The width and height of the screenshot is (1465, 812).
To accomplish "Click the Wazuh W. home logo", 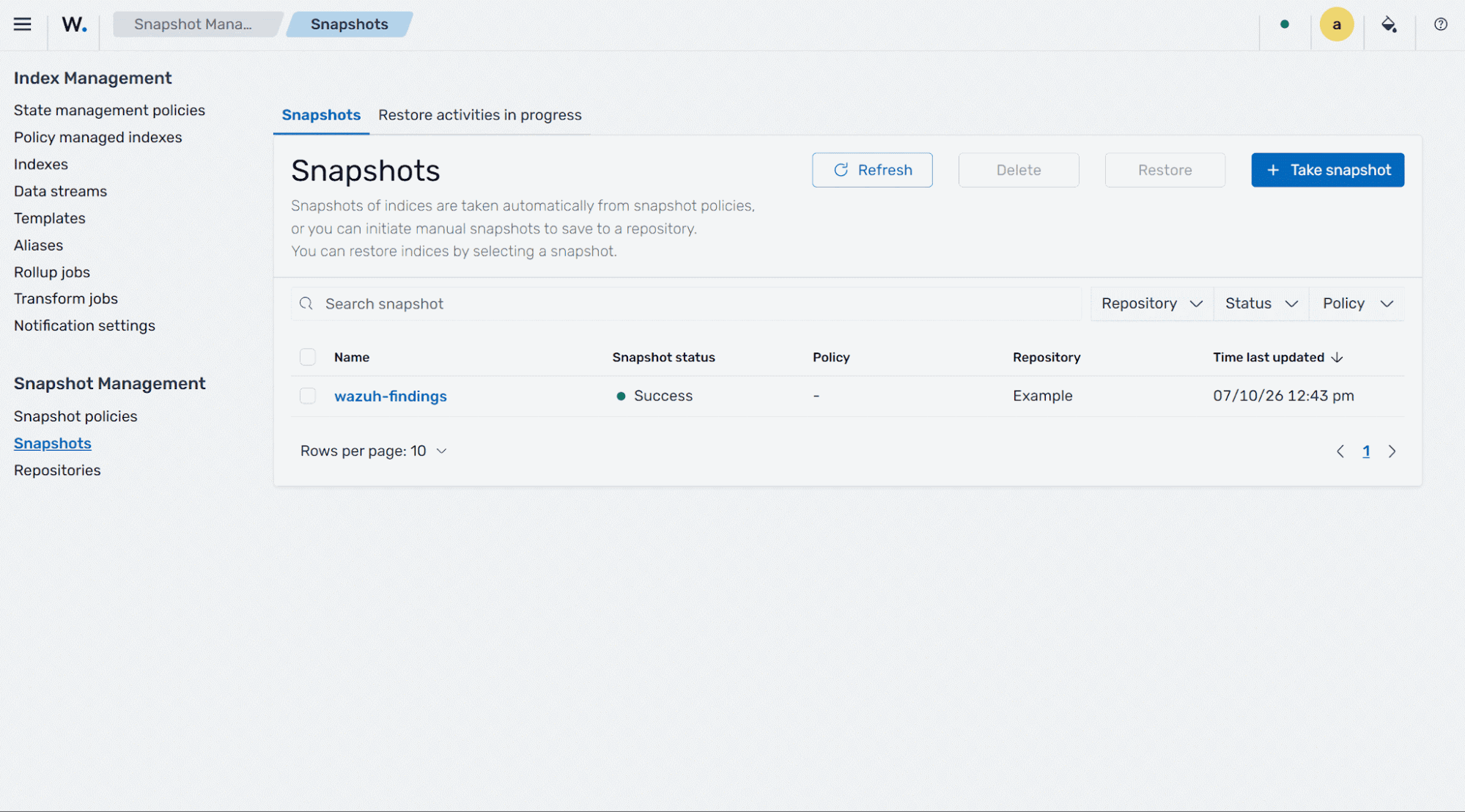I will pyautogui.click(x=74, y=24).
